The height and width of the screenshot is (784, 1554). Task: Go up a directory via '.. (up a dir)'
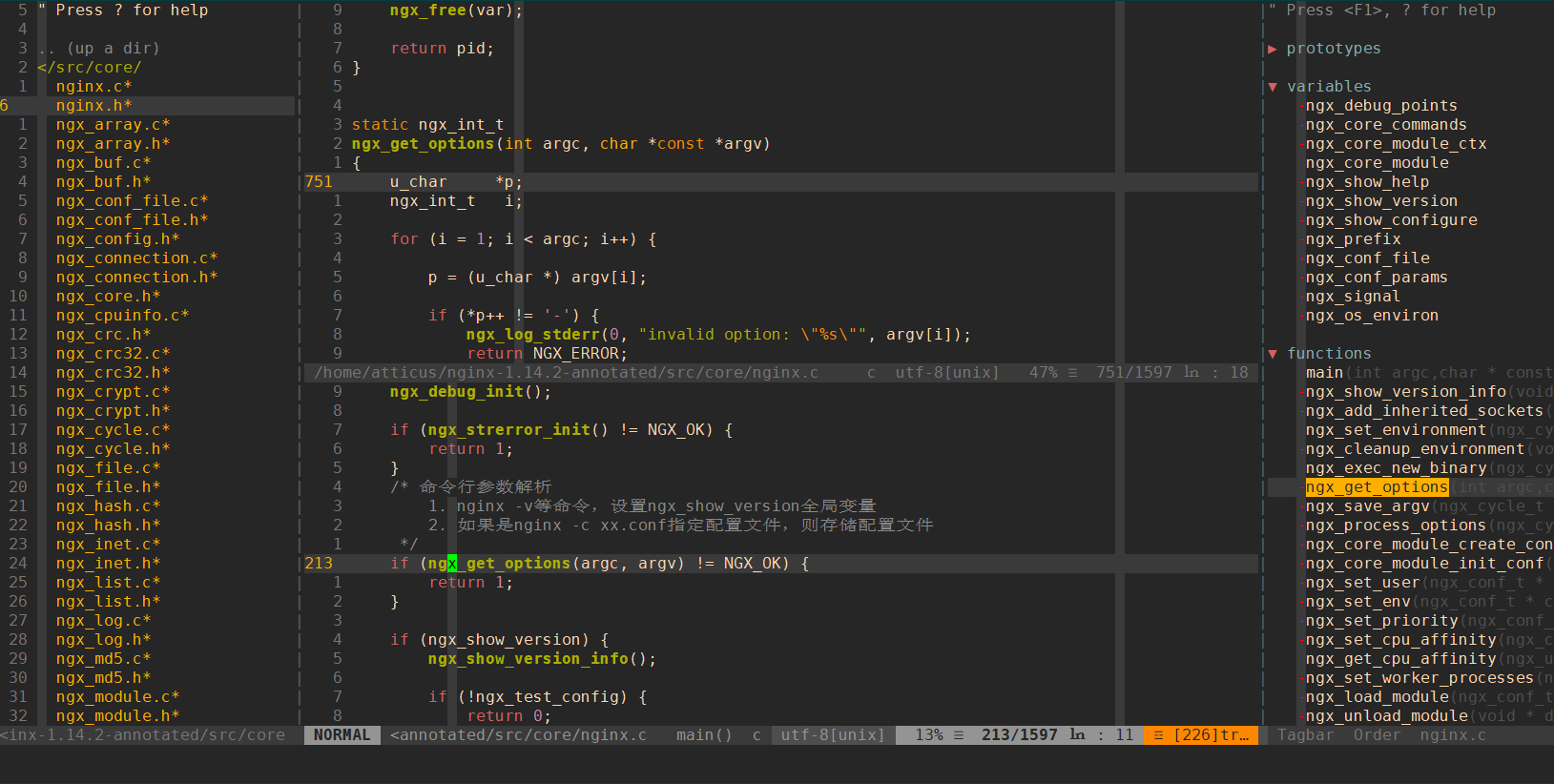(x=98, y=49)
